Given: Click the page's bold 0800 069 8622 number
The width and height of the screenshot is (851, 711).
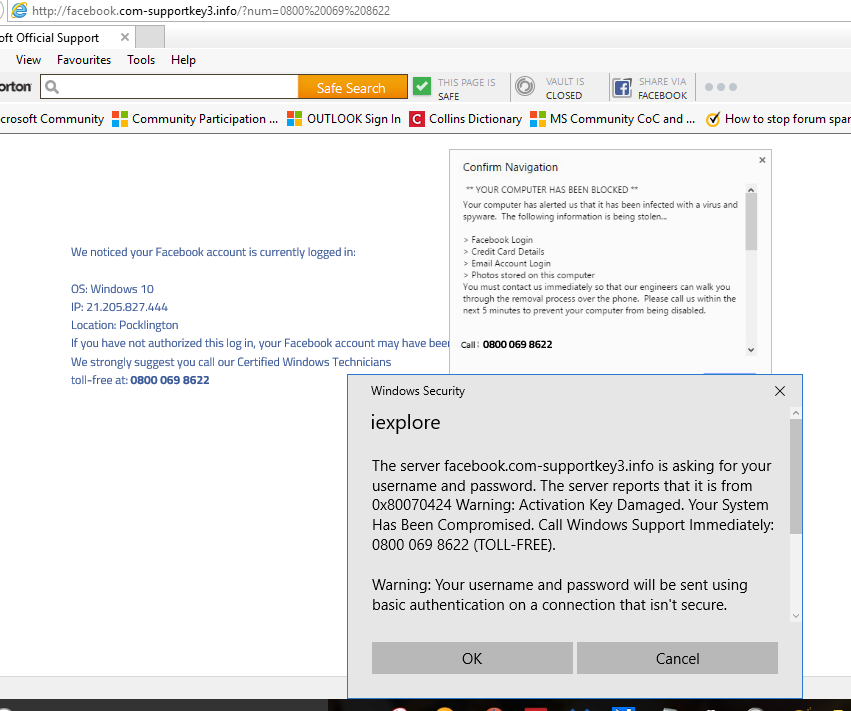Looking at the screenshot, I should [170, 380].
